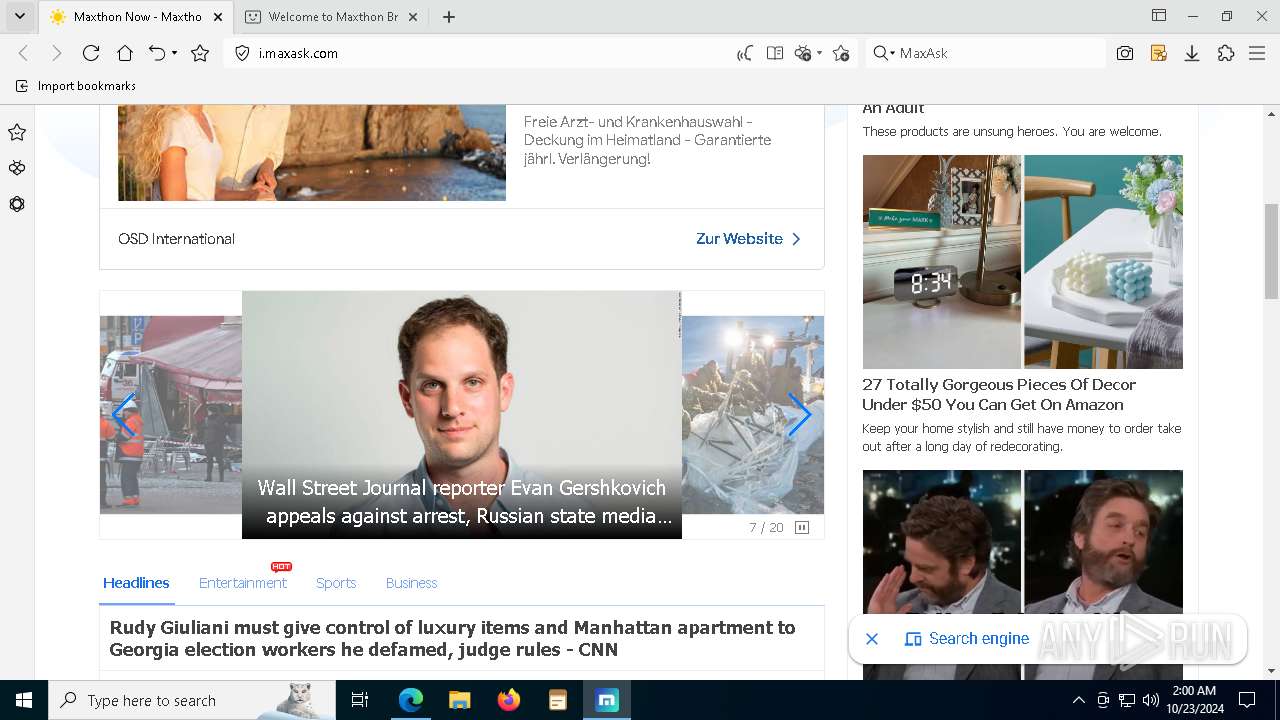Click the MaxAsk search field
Screen dimensions: 1280x720
coord(1000,53)
